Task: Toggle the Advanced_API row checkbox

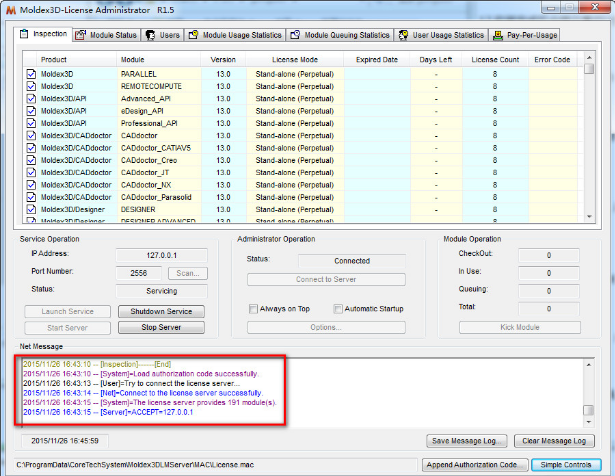Action: (x=31, y=98)
